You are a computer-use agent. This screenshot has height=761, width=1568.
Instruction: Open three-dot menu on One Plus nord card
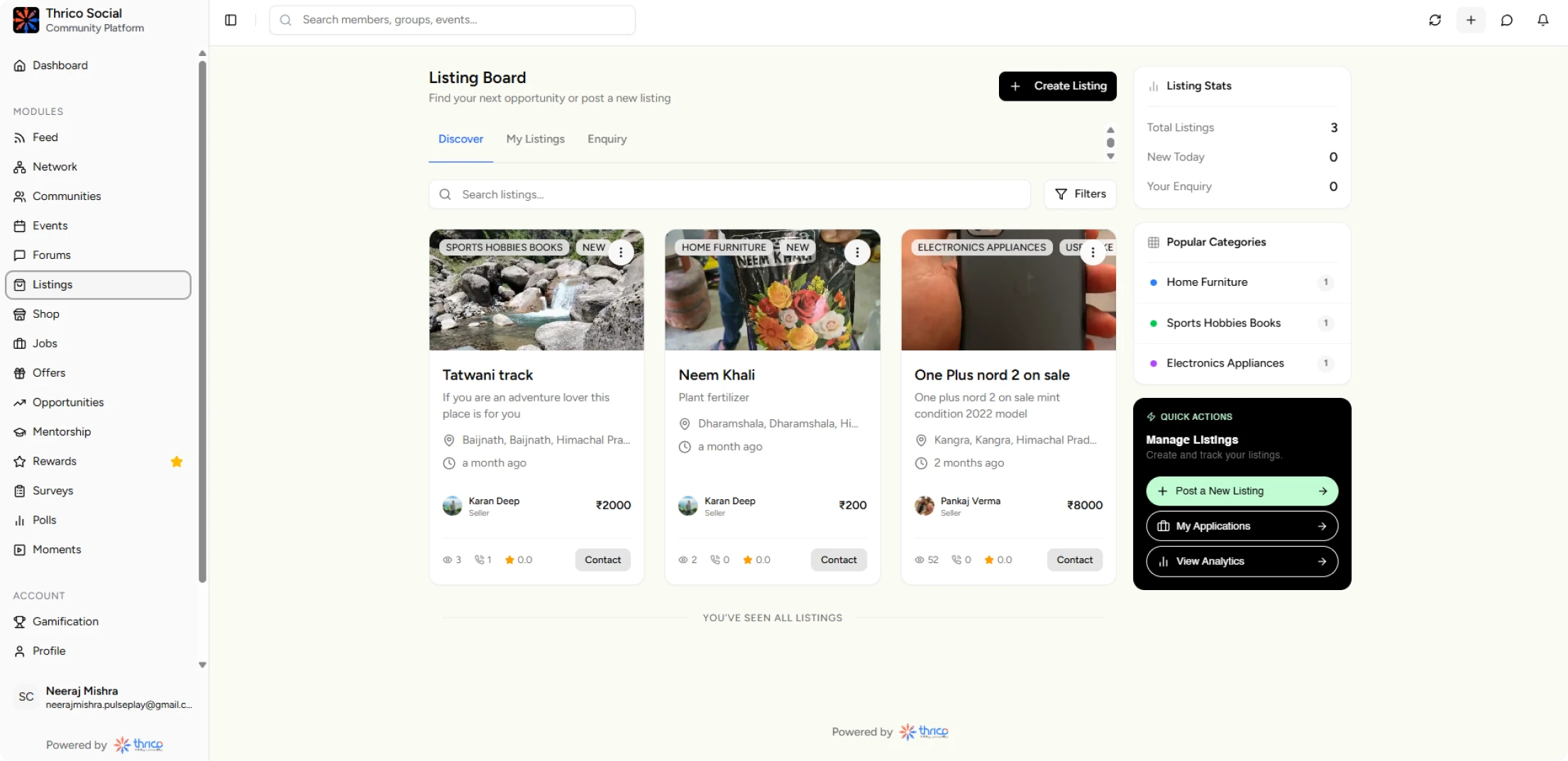point(1093,252)
